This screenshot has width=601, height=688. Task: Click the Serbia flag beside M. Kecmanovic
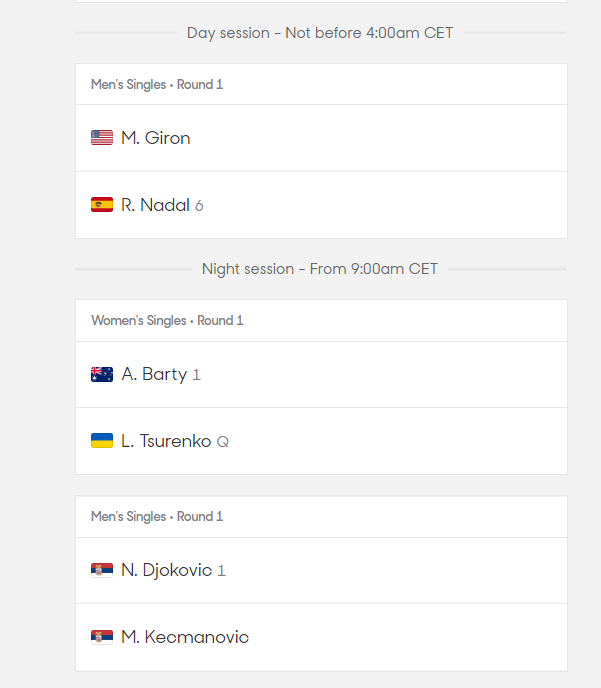coord(102,637)
